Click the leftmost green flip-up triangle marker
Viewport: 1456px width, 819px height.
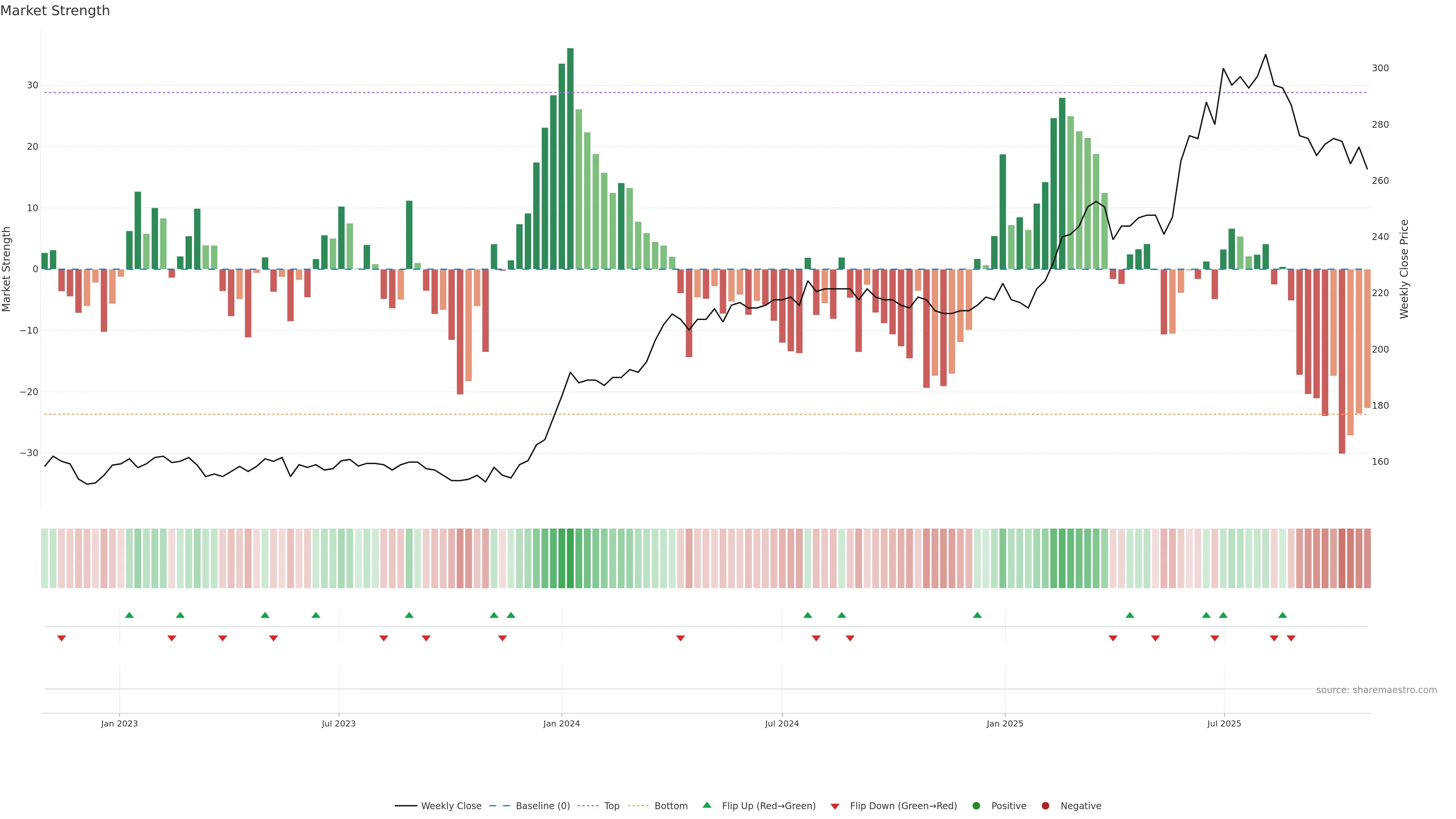tap(129, 615)
